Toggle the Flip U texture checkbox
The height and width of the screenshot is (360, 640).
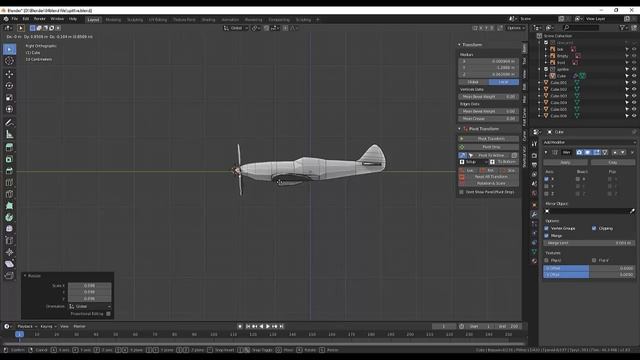[547, 260]
